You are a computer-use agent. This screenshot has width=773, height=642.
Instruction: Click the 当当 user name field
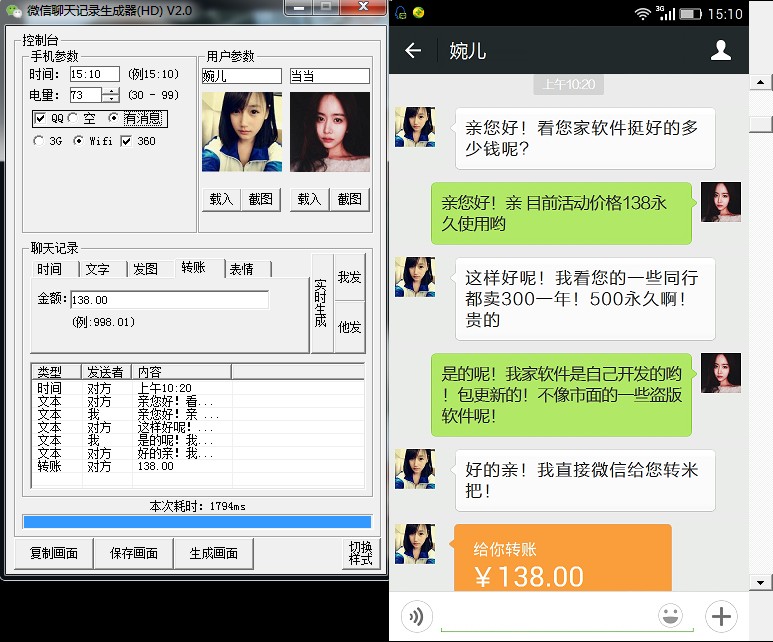click(x=329, y=76)
